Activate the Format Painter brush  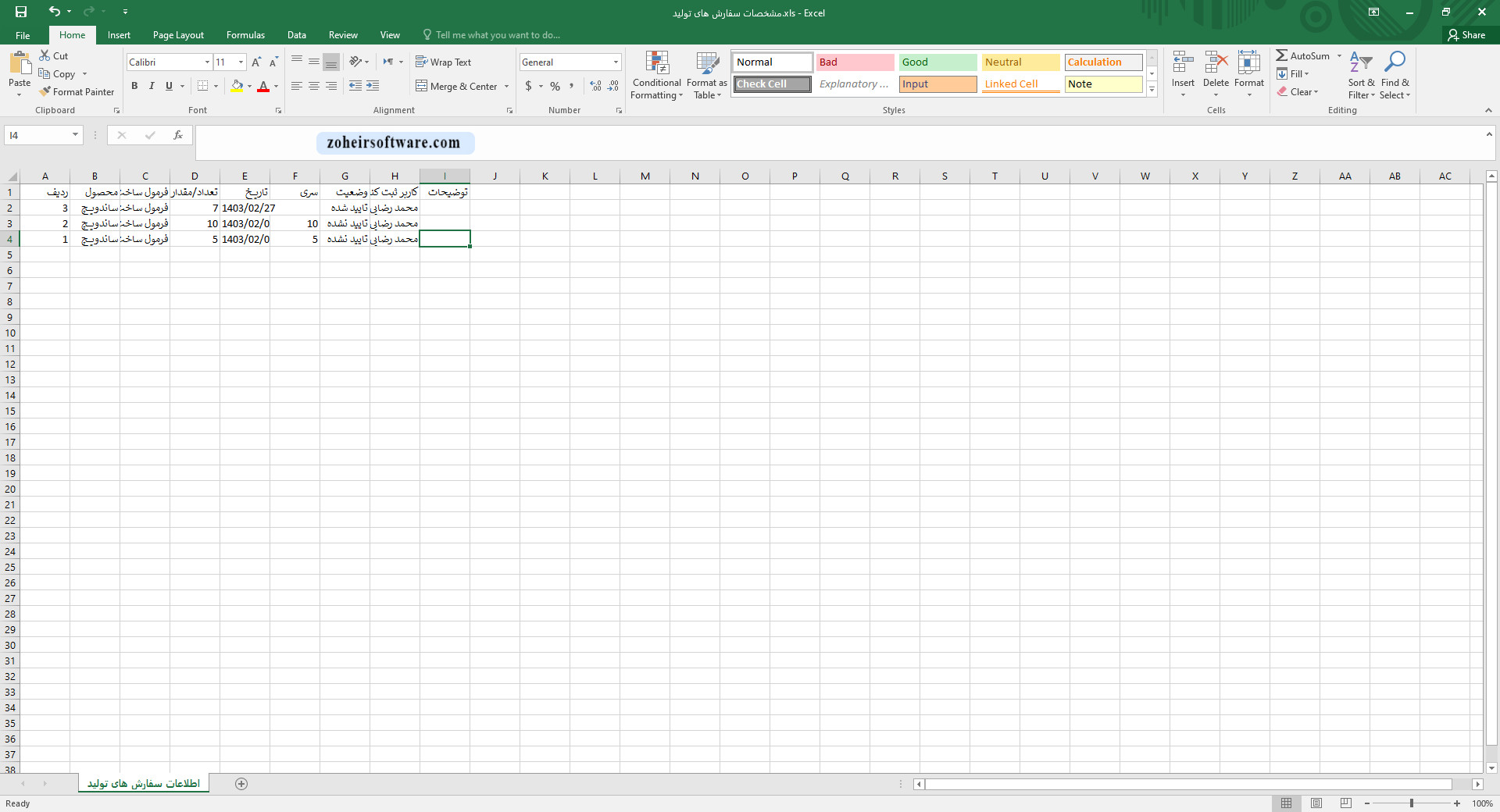coord(45,91)
